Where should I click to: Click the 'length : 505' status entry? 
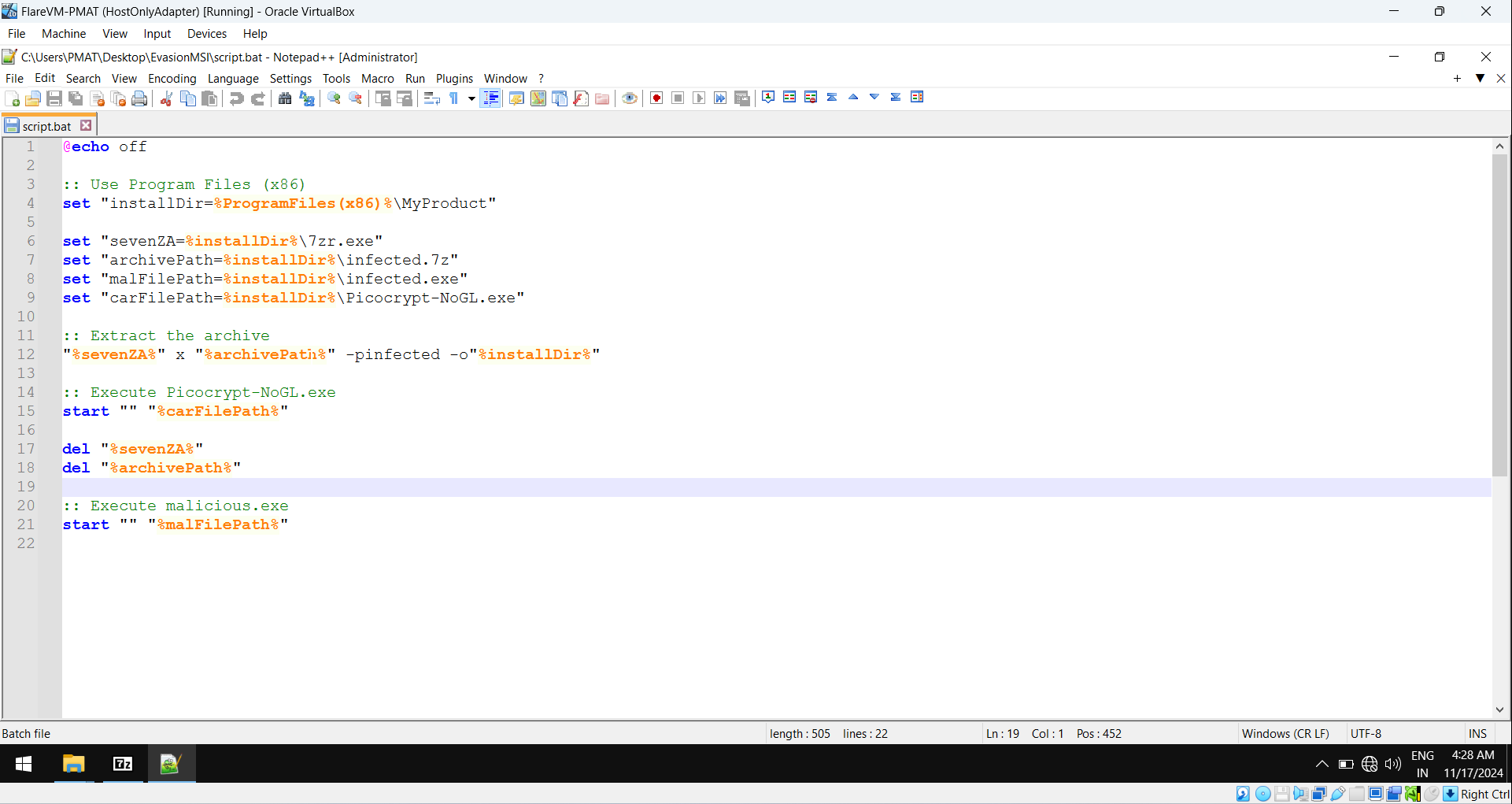tap(800, 733)
